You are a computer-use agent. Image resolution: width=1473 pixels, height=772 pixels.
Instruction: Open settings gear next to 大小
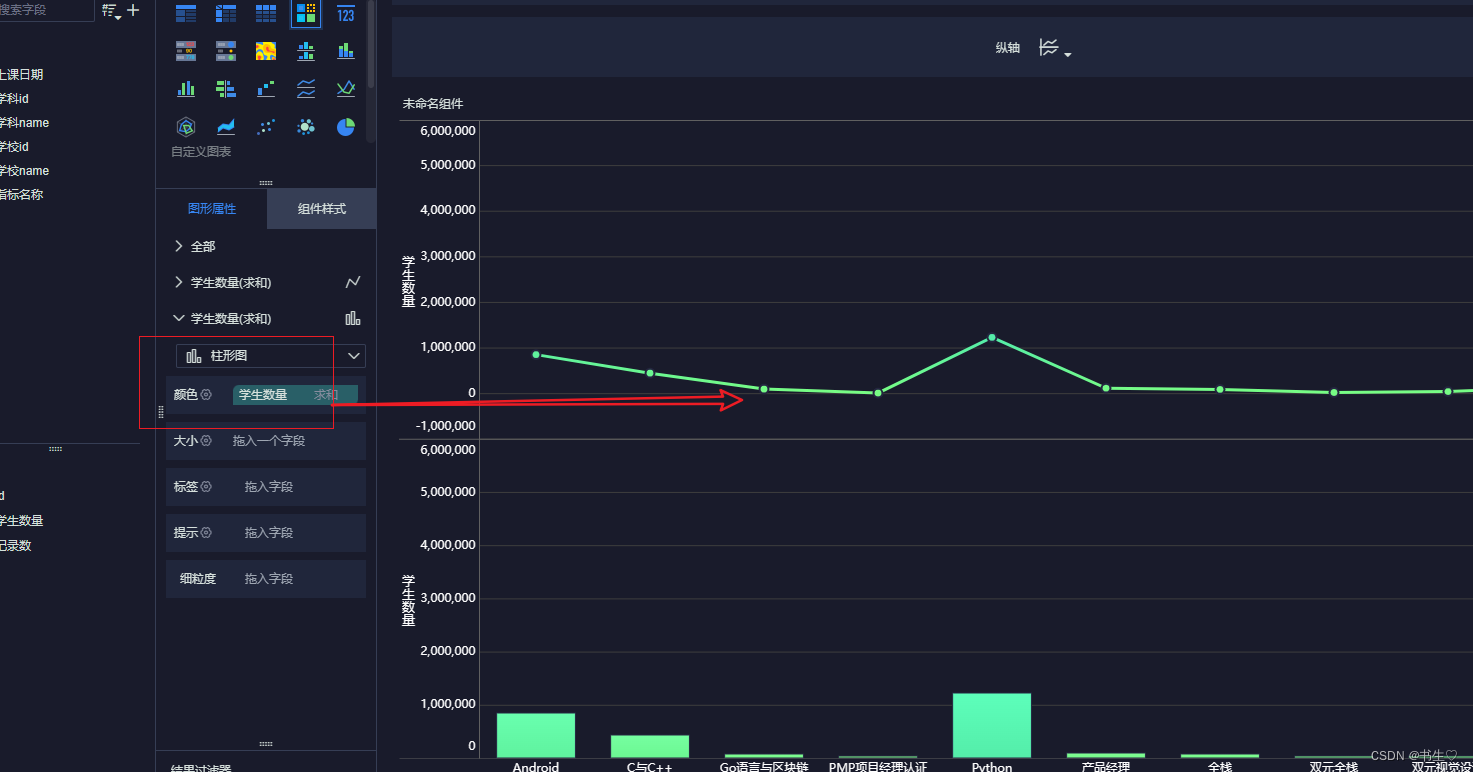pos(206,441)
